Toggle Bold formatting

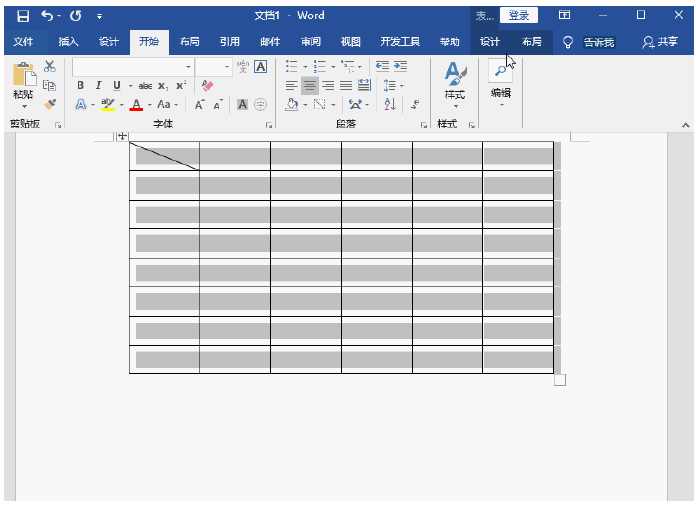pyautogui.click(x=80, y=85)
